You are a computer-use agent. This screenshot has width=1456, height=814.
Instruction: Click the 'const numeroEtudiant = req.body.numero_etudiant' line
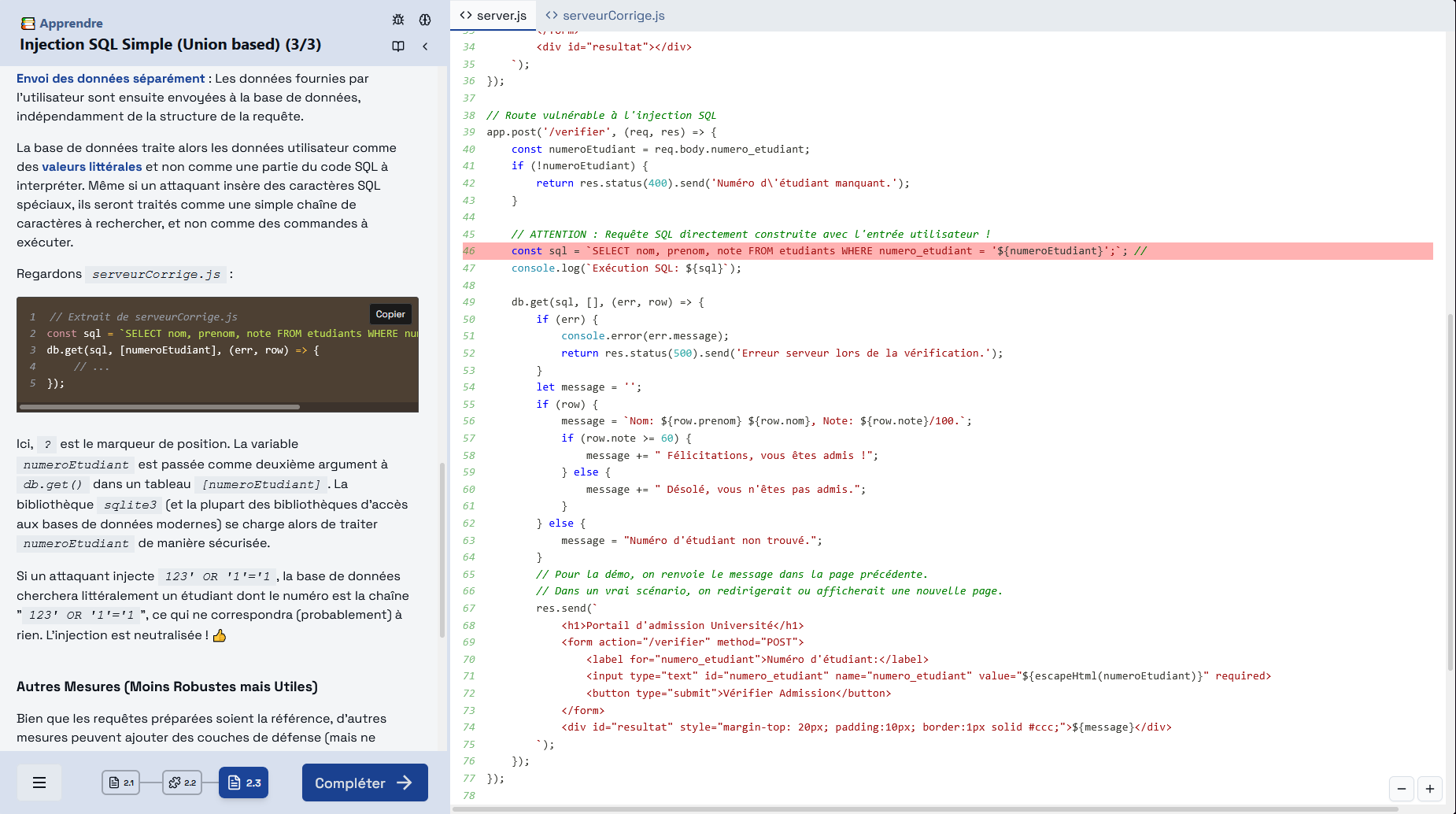point(660,150)
